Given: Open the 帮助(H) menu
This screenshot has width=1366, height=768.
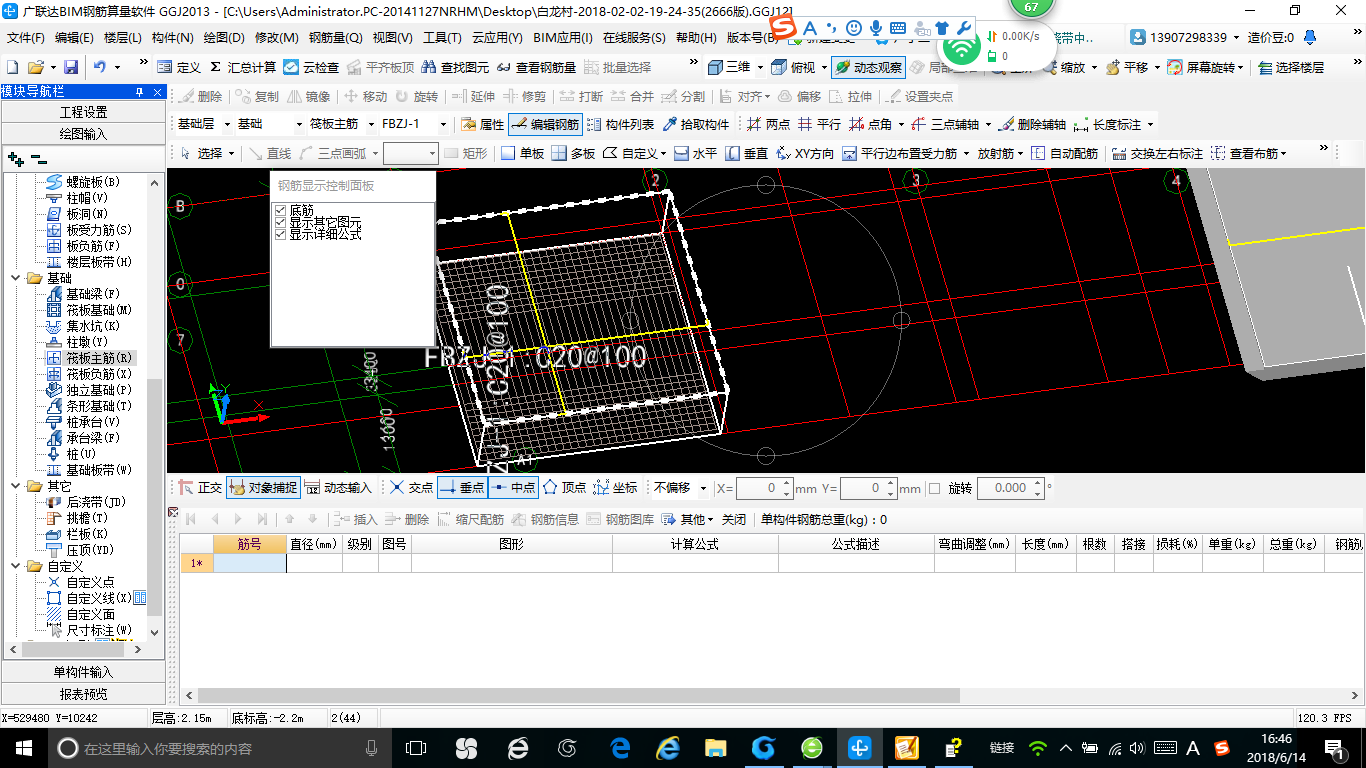Looking at the screenshot, I should [x=697, y=38].
